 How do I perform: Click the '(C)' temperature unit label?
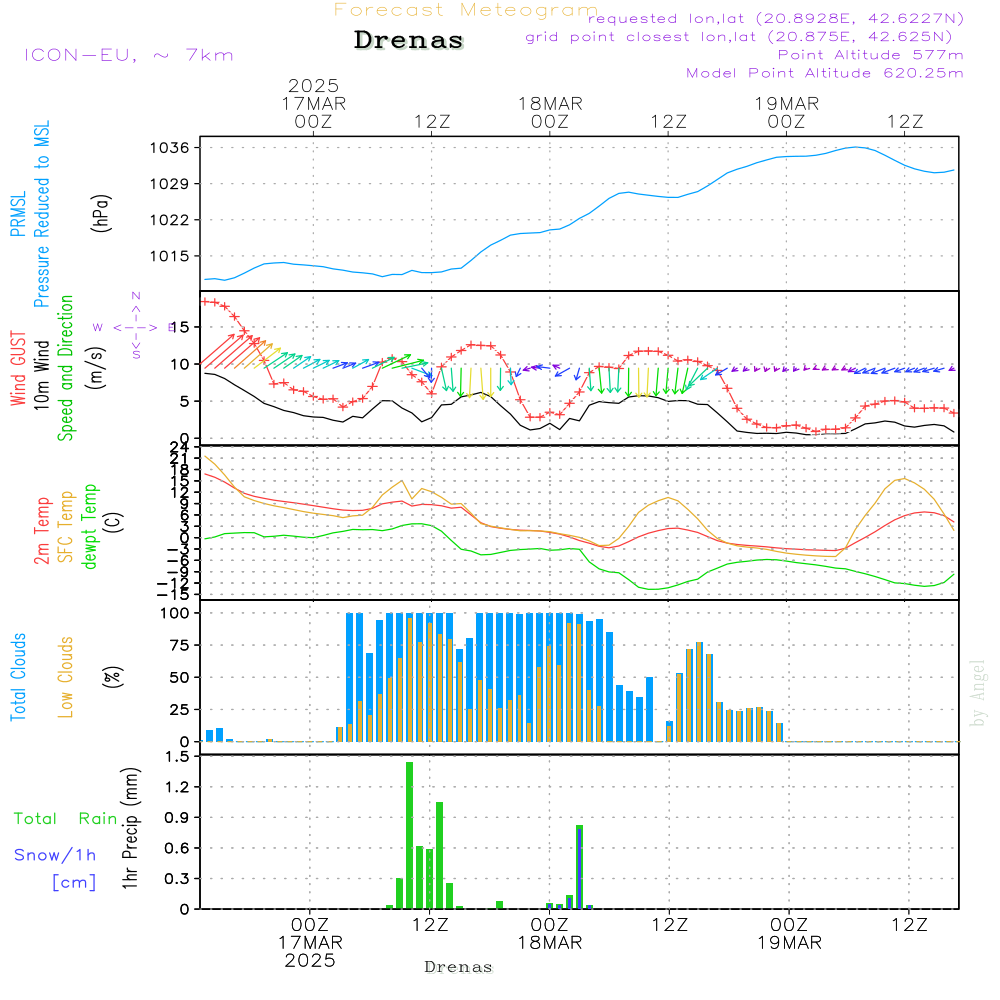click(x=114, y=523)
